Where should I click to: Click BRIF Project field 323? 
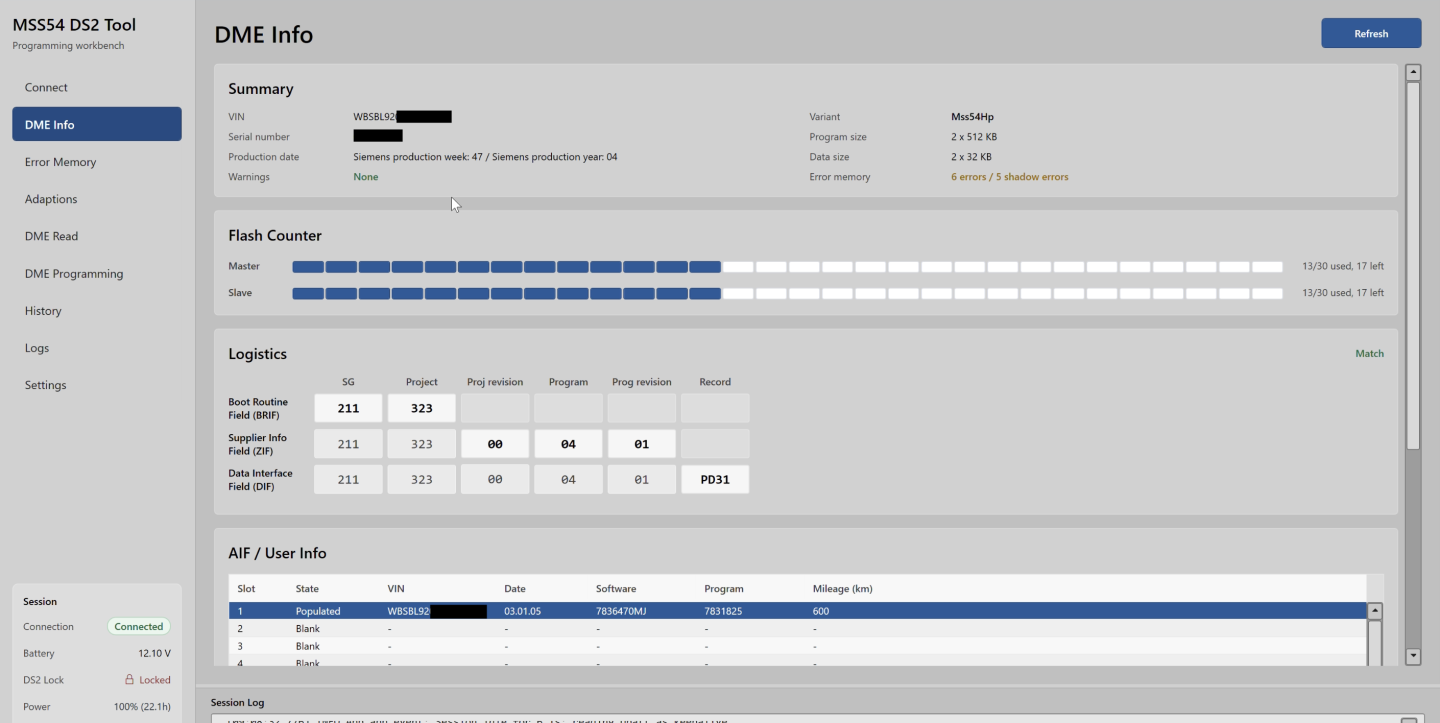(422, 408)
